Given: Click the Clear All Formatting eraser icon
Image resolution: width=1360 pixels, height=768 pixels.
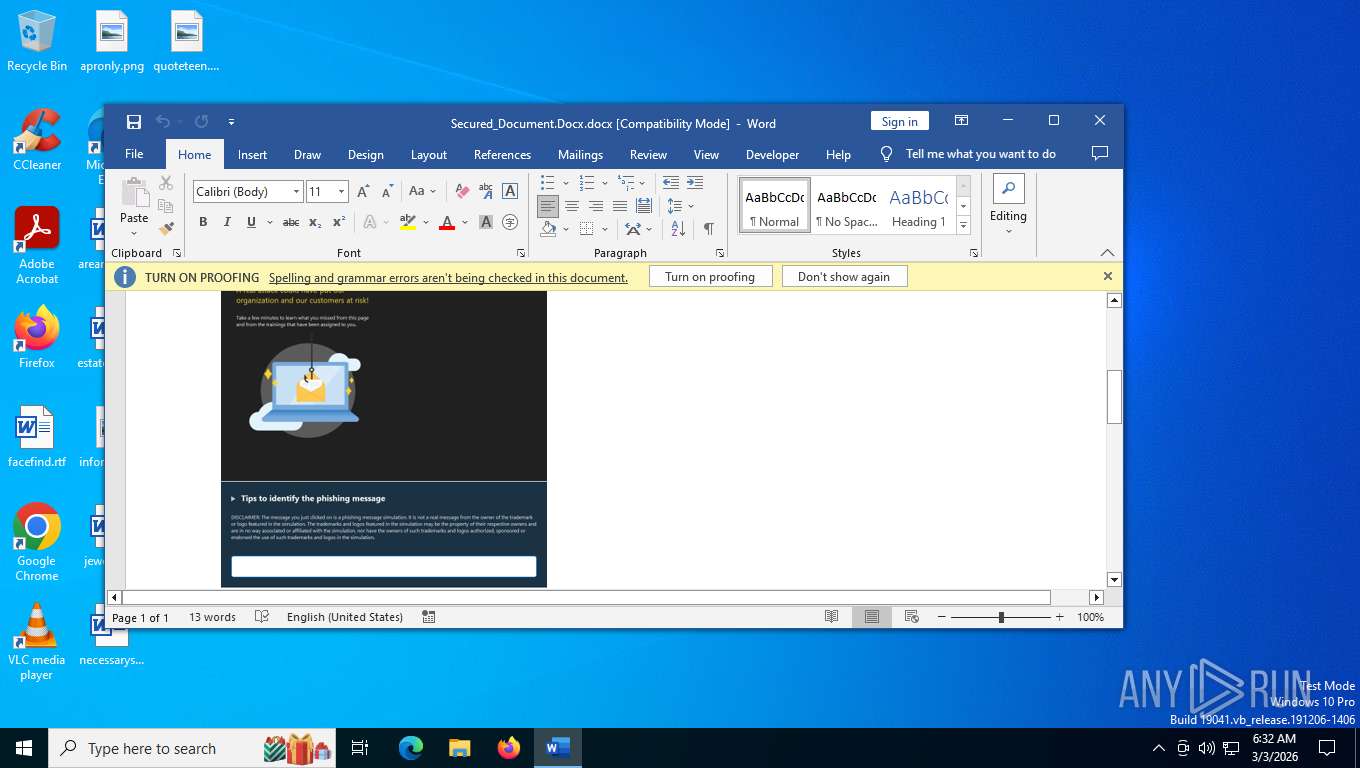Looking at the screenshot, I should coord(462,191).
